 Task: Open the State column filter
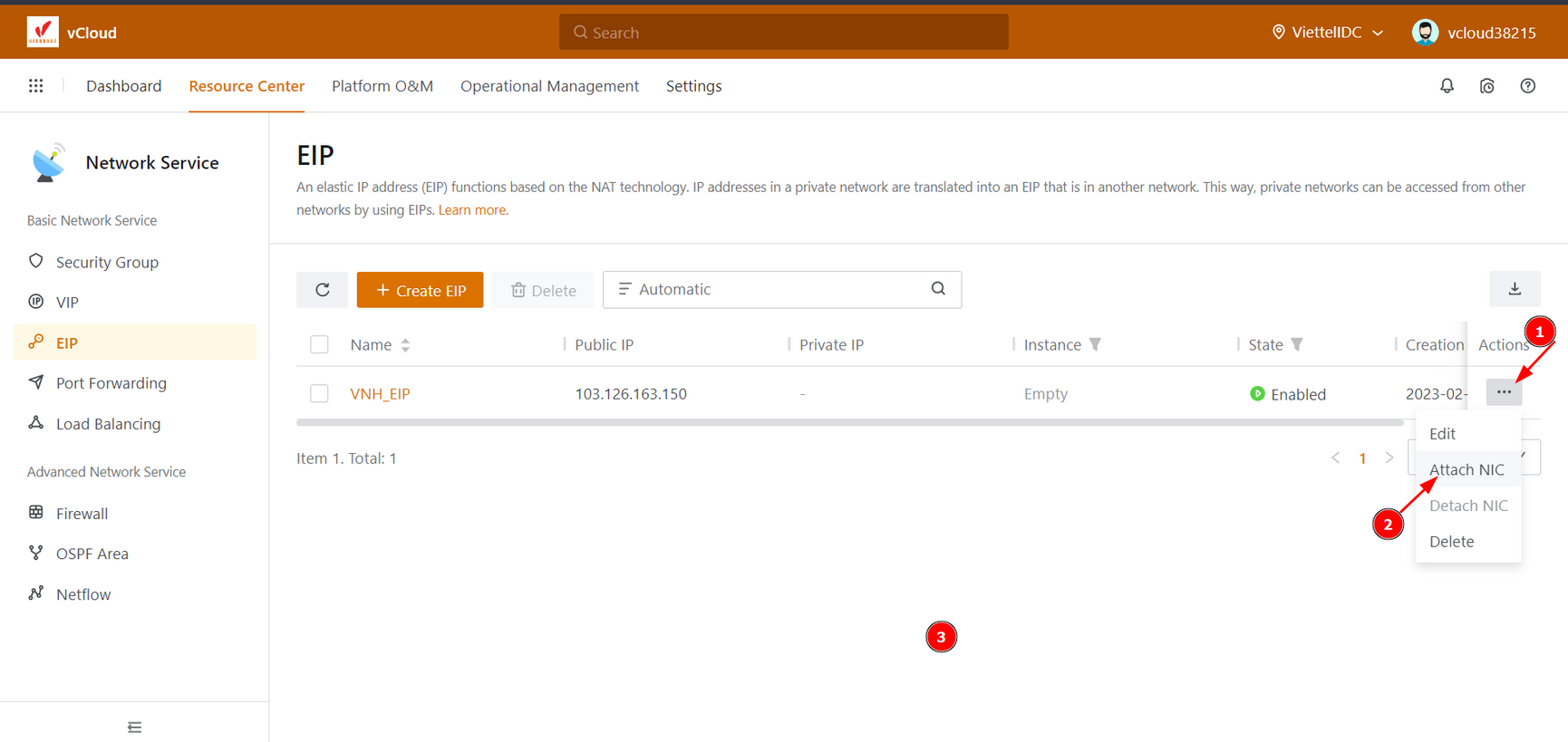pyautogui.click(x=1297, y=344)
